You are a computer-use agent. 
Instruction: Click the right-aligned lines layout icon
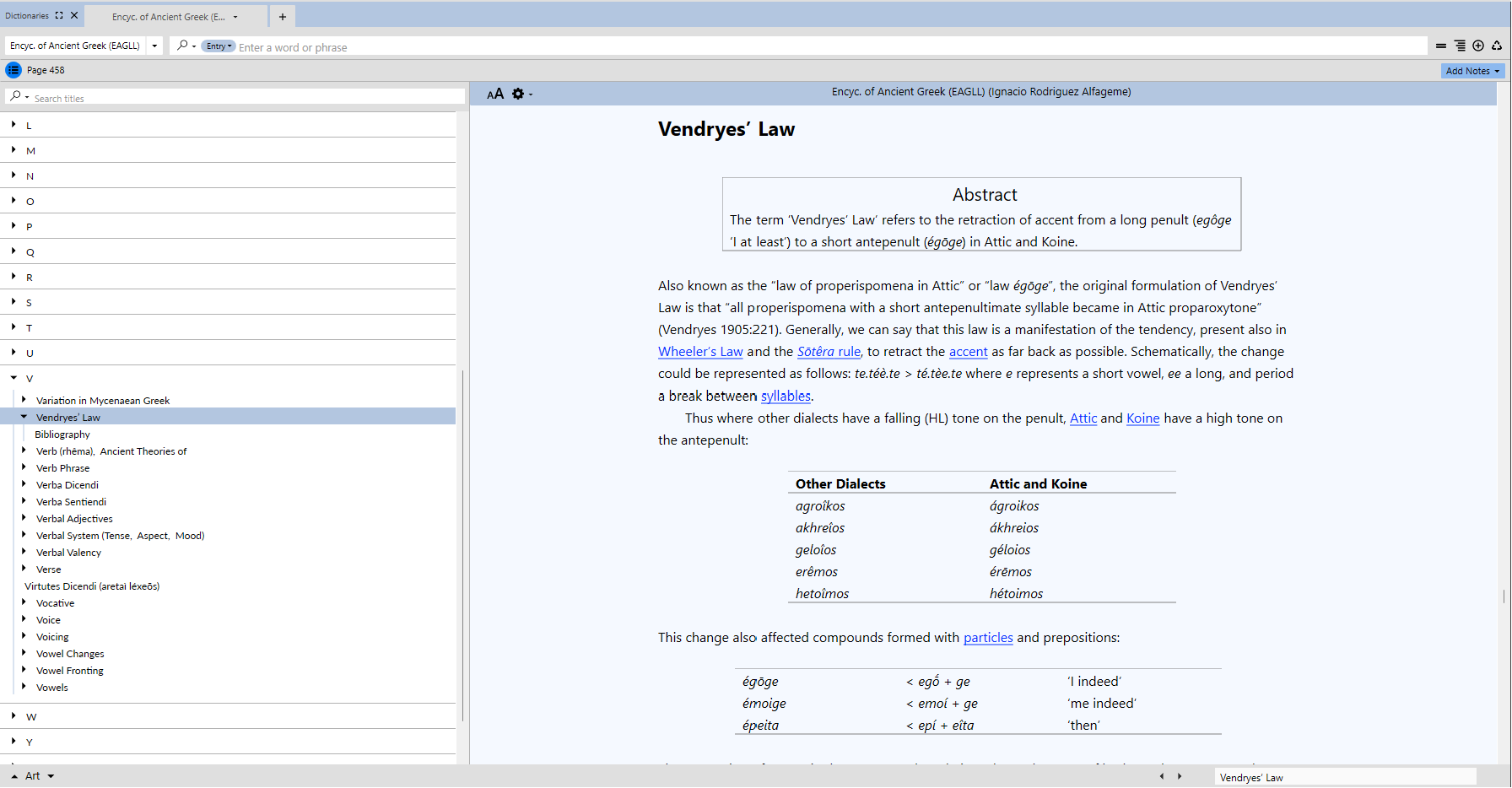click(x=1460, y=46)
